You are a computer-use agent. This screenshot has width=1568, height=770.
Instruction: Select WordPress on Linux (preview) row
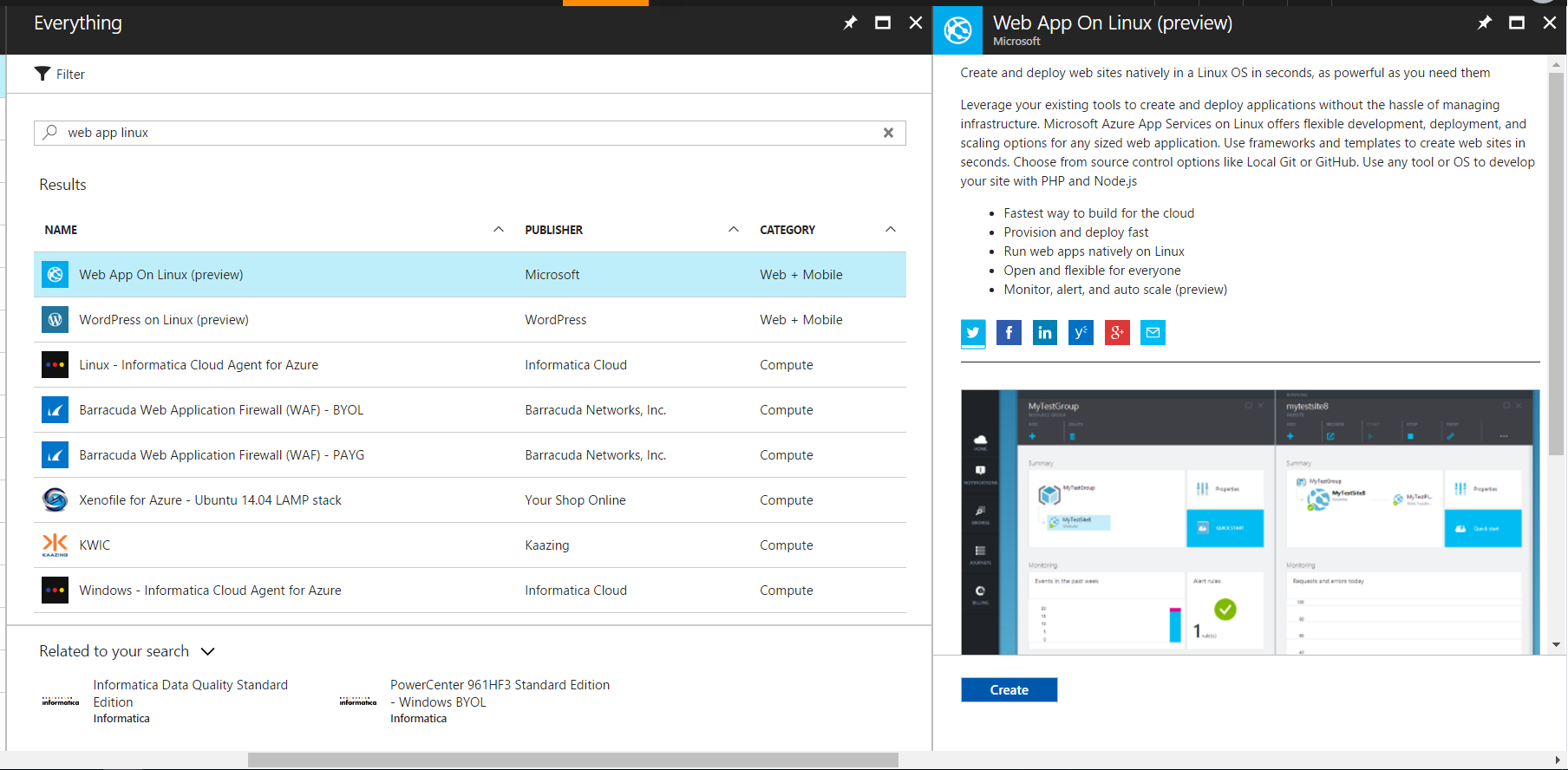pyautogui.click(x=470, y=320)
